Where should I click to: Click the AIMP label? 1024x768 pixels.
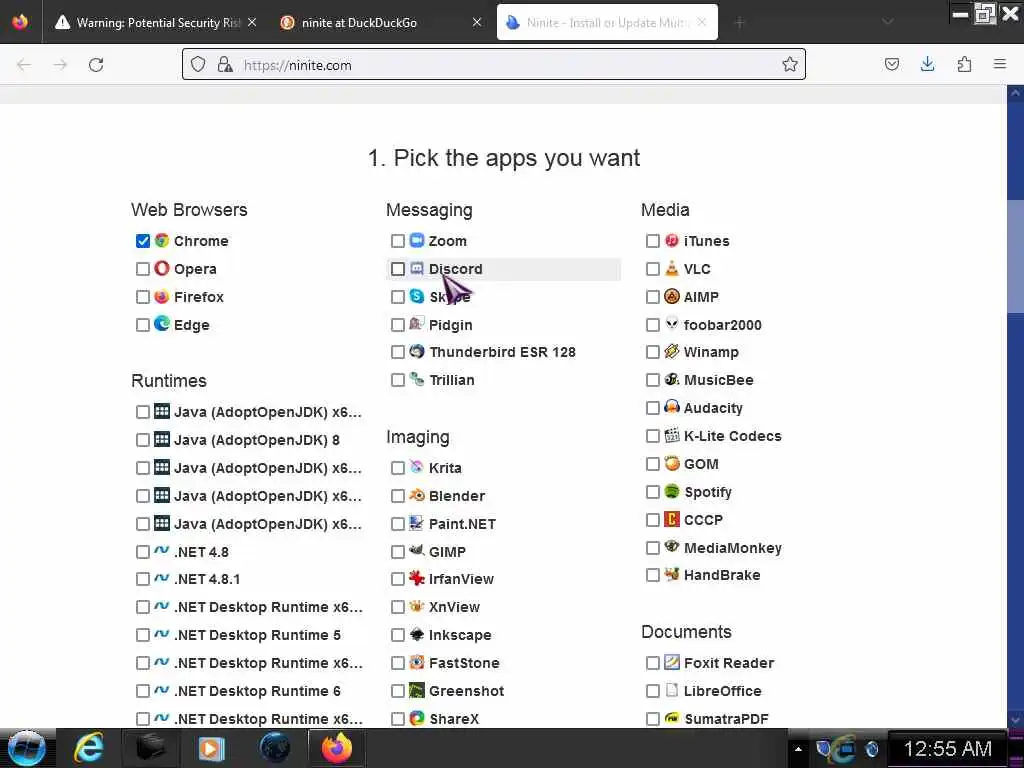[701, 296]
